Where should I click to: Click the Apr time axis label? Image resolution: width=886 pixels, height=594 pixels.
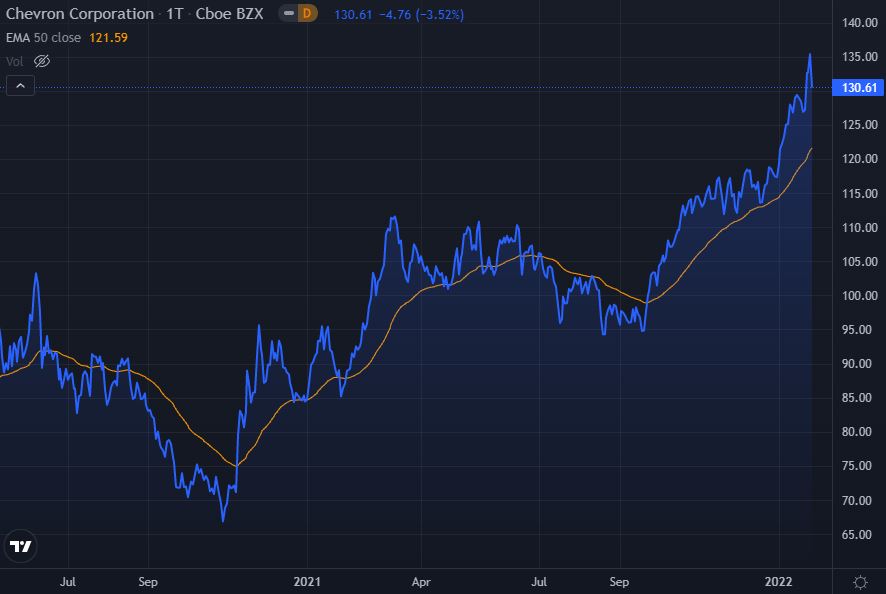[x=421, y=582]
